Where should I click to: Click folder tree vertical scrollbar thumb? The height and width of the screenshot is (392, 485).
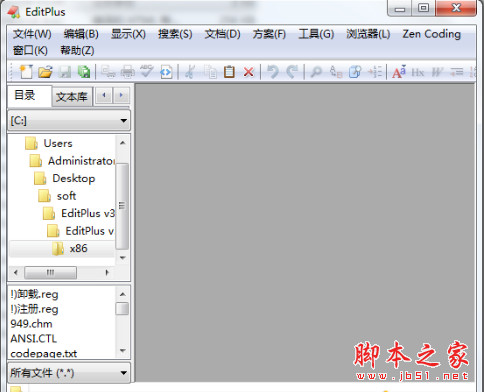(x=122, y=206)
